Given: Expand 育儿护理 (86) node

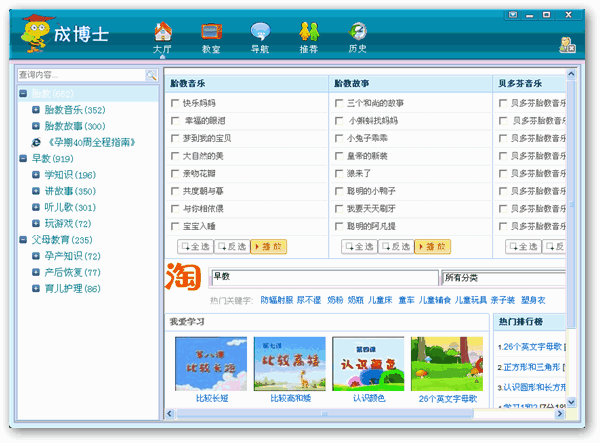Looking at the screenshot, I should click(x=36, y=288).
